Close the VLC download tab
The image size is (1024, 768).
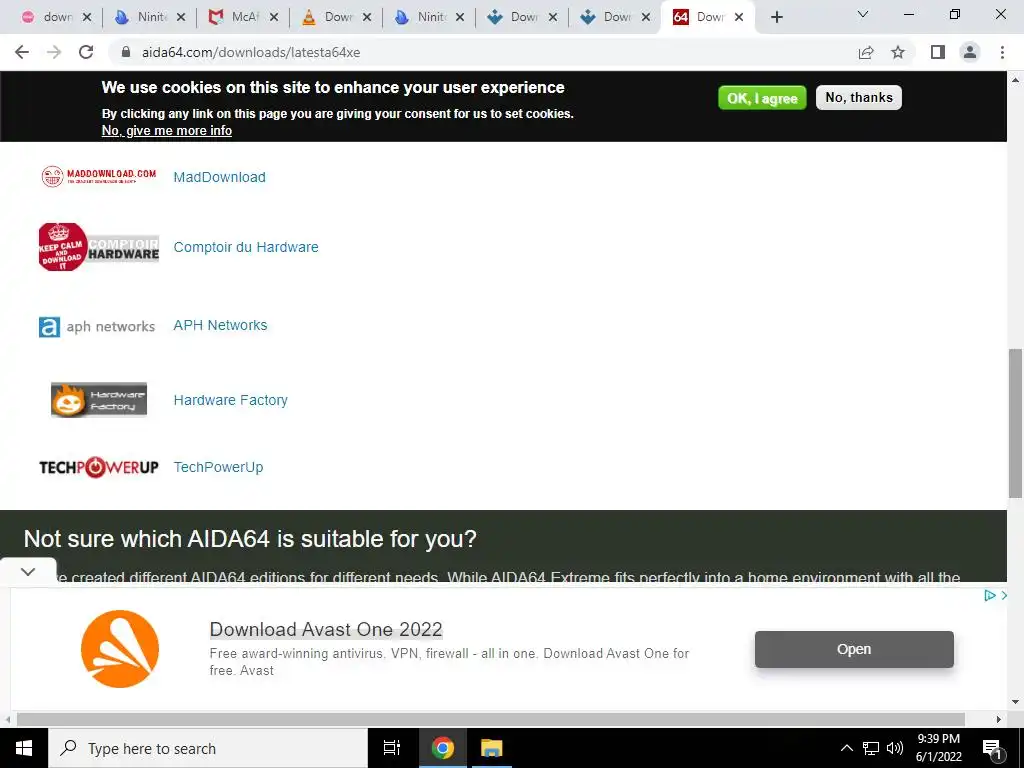367,18
